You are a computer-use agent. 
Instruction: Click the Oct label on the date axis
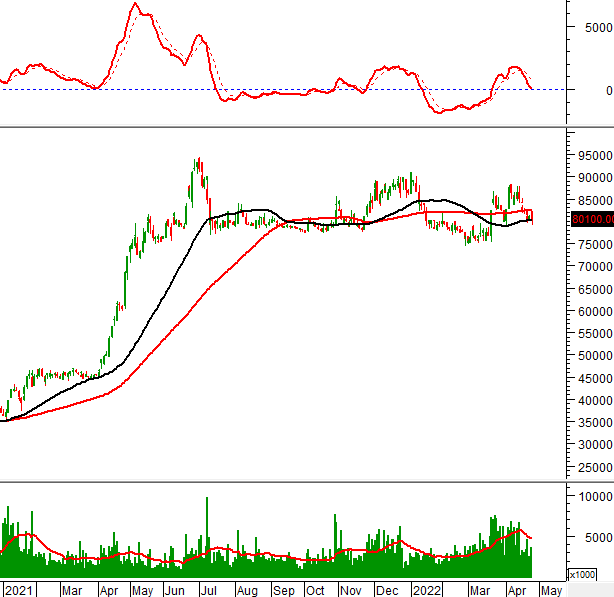click(316, 590)
